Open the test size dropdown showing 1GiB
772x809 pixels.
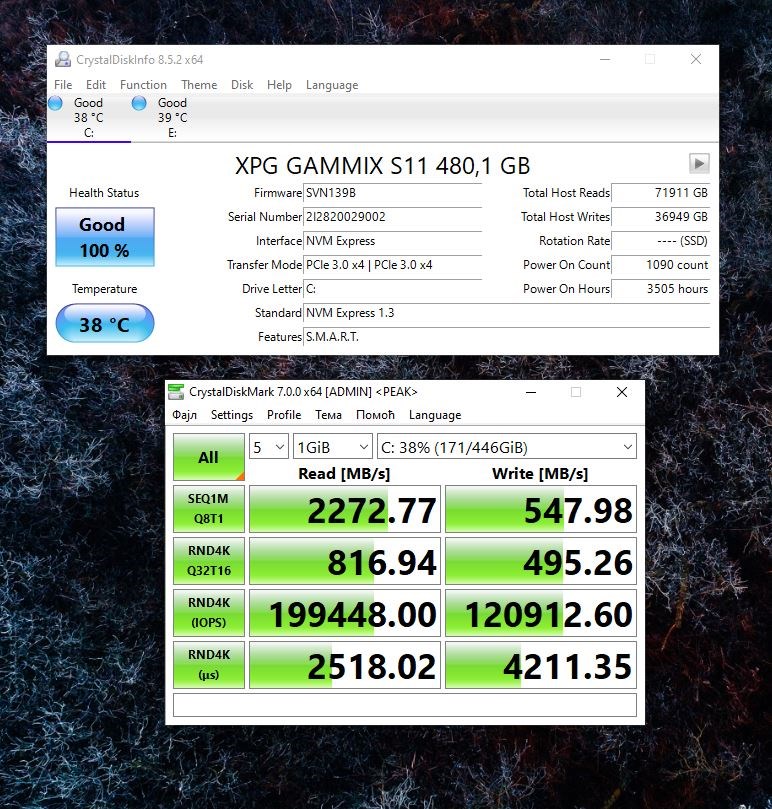[332, 447]
